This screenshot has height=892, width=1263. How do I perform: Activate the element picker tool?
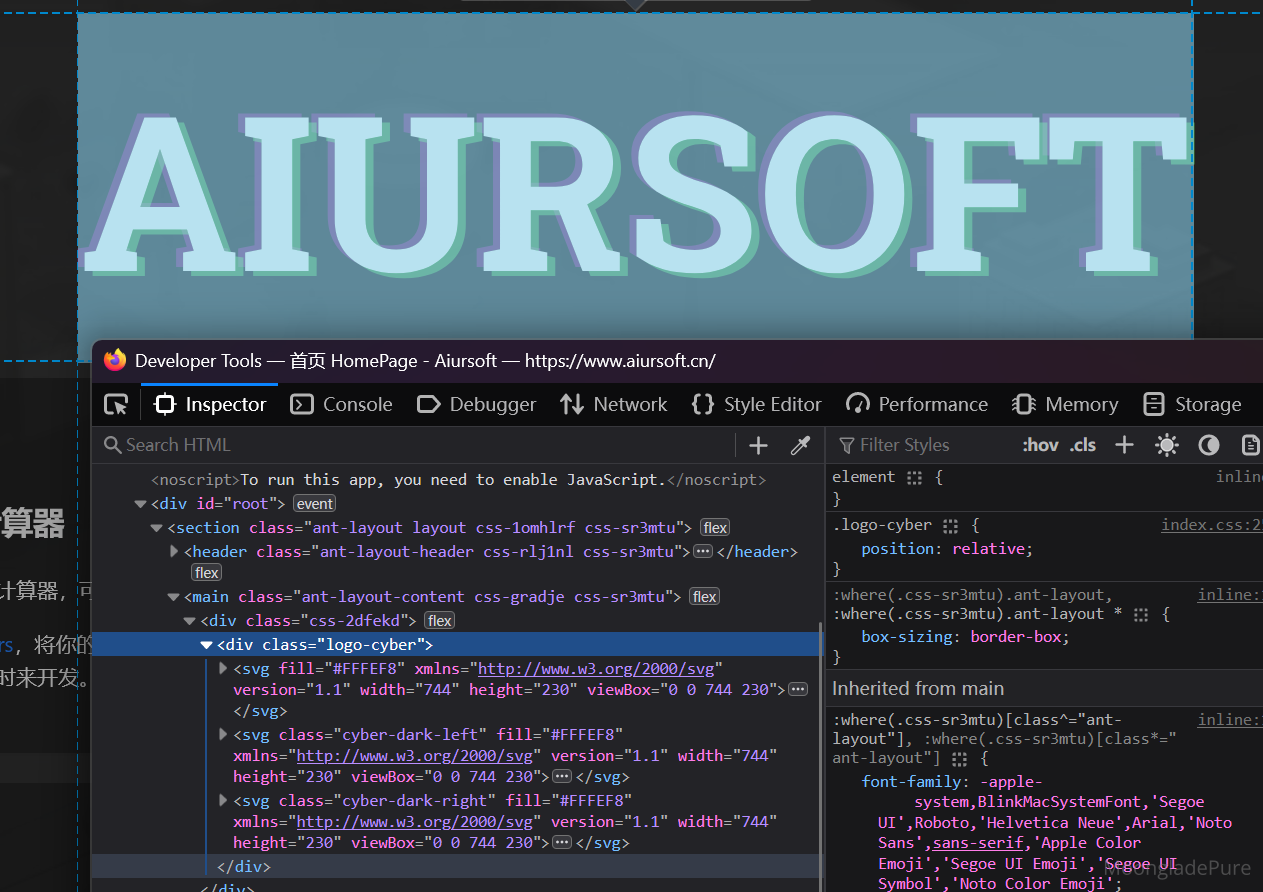click(117, 405)
